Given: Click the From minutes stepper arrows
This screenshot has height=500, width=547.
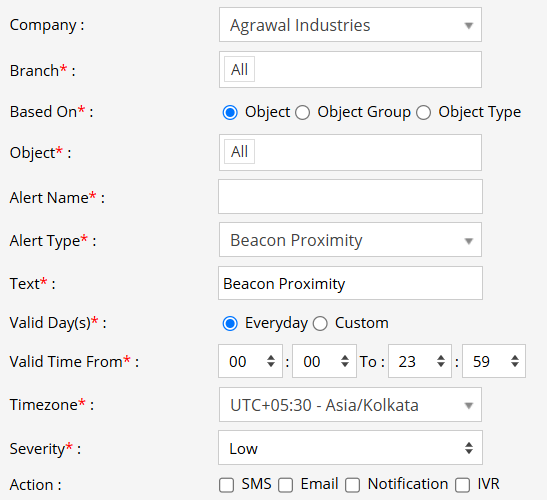Looking at the screenshot, I should [345, 361].
